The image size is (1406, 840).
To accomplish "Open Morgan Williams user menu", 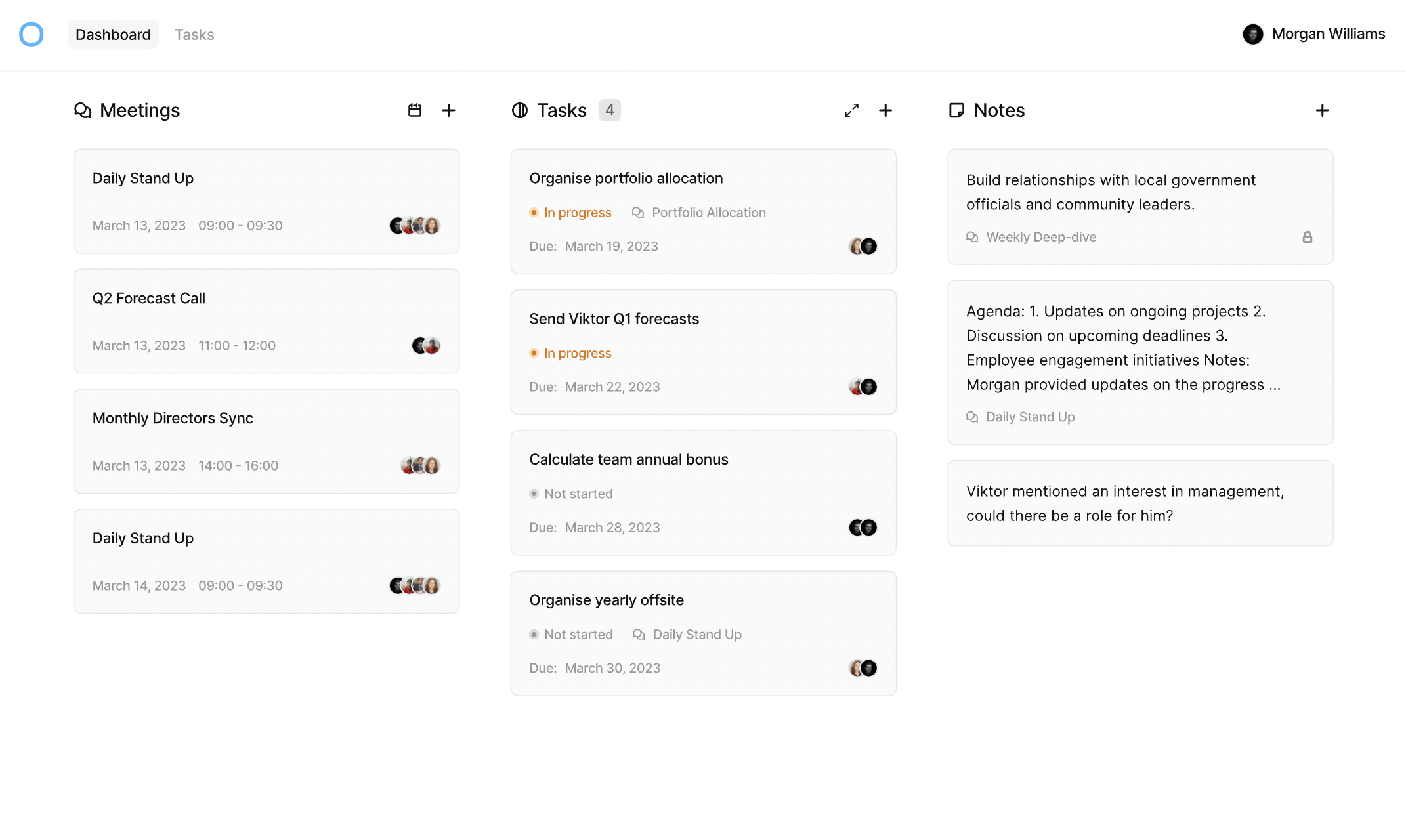I will pyautogui.click(x=1328, y=34).
